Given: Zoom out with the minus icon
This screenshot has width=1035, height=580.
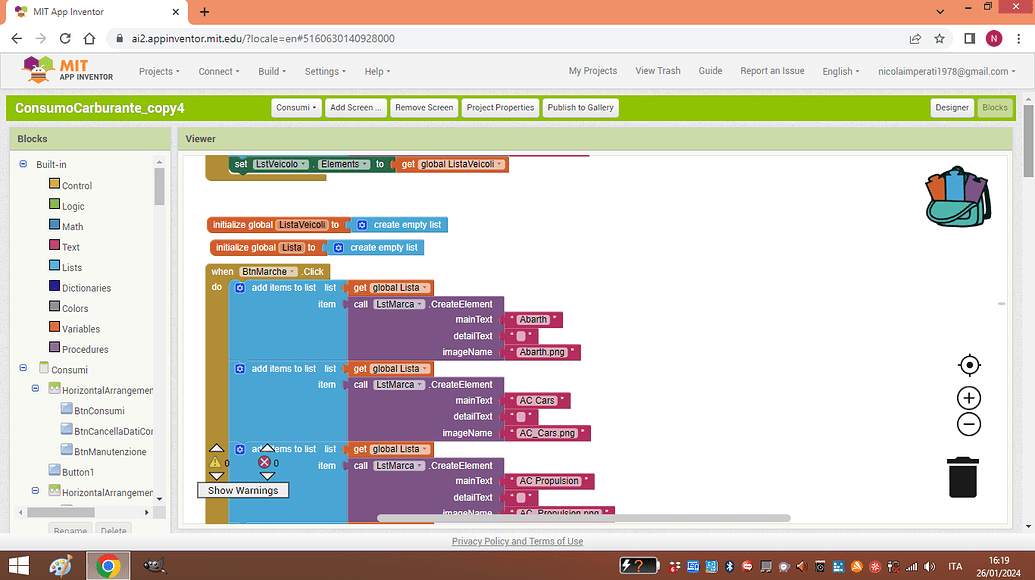Looking at the screenshot, I should [968, 424].
